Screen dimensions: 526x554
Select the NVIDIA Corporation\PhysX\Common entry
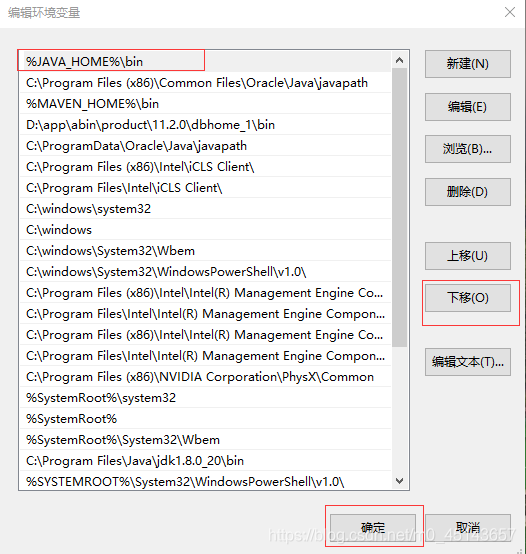206,377
